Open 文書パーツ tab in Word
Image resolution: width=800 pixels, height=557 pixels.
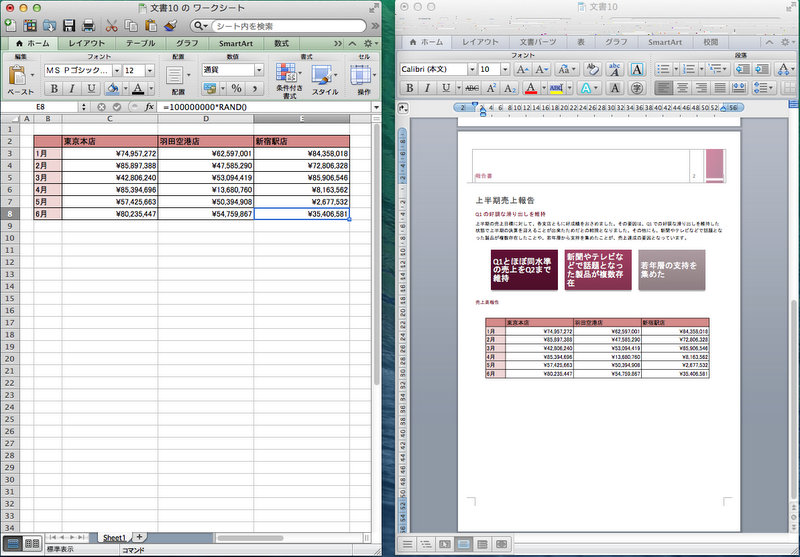tap(537, 42)
